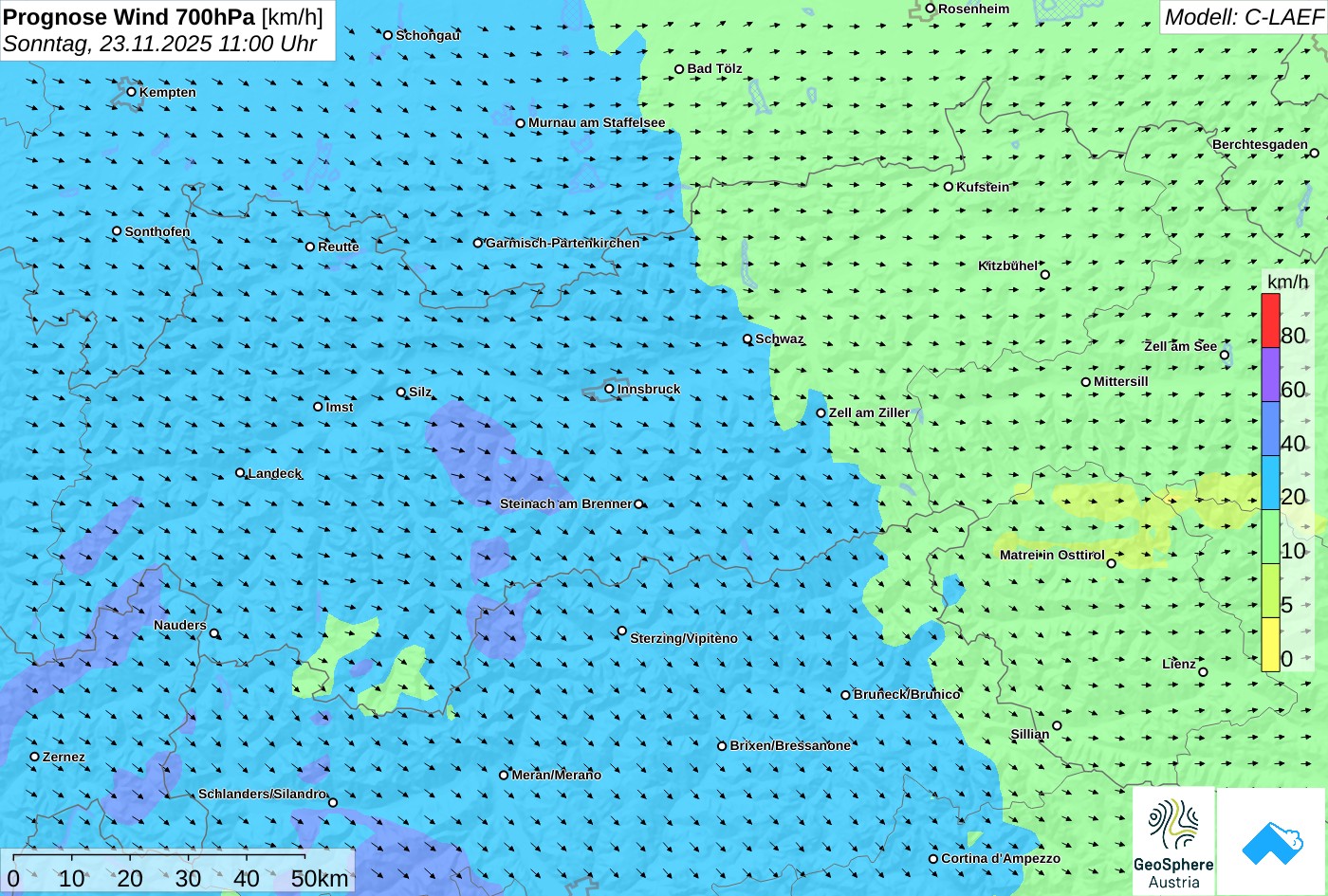Click the Zernez location marker
The width and height of the screenshot is (1328, 896).
(35, 757)
